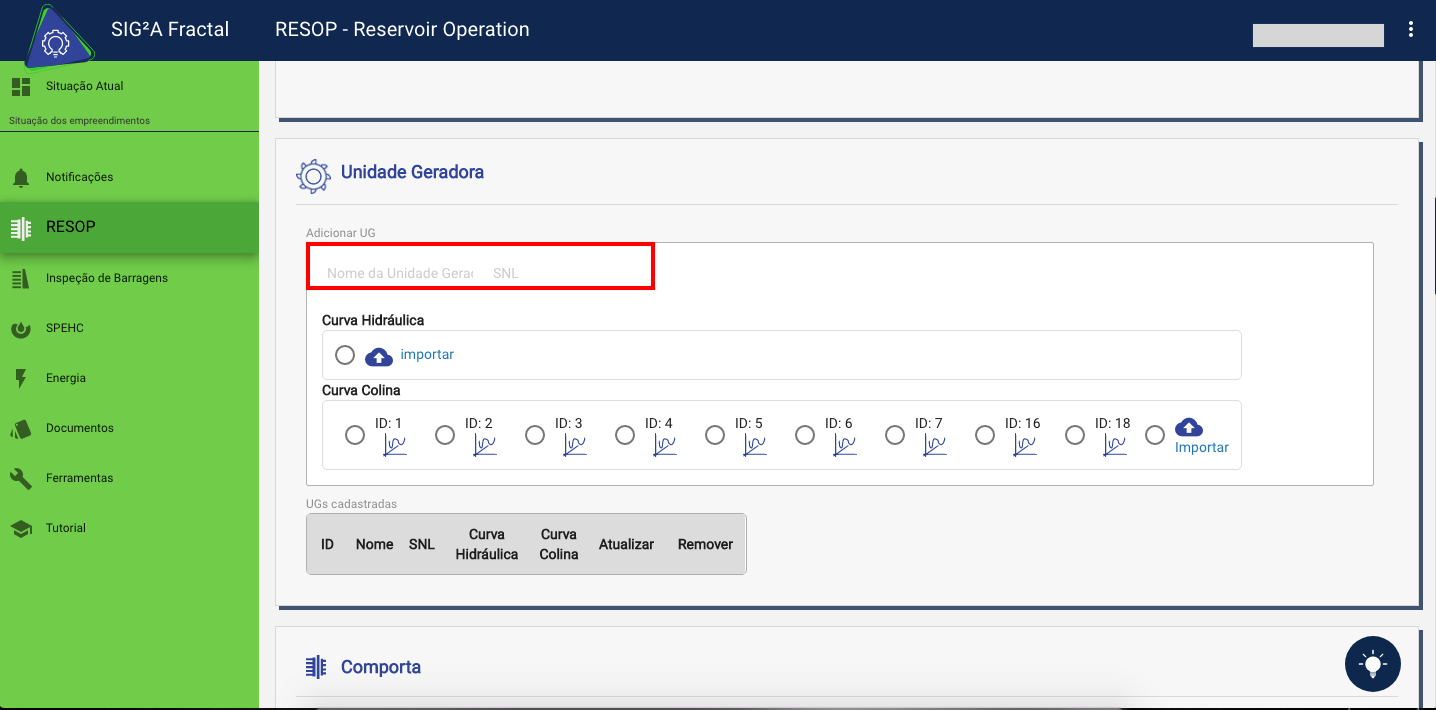This screenshot has height=710, width=1436.
Task: Open the curve chart icon for ID: 5
Action: (x=755, y=445)
